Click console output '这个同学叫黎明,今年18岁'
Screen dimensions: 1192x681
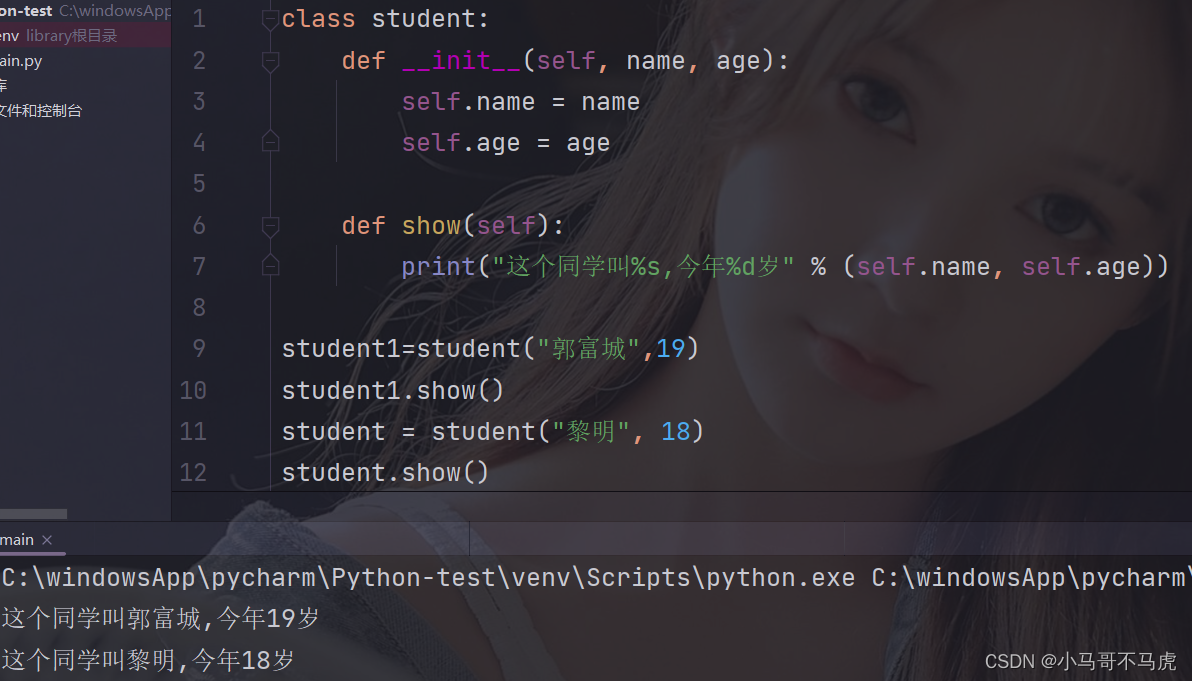[148, 660]
